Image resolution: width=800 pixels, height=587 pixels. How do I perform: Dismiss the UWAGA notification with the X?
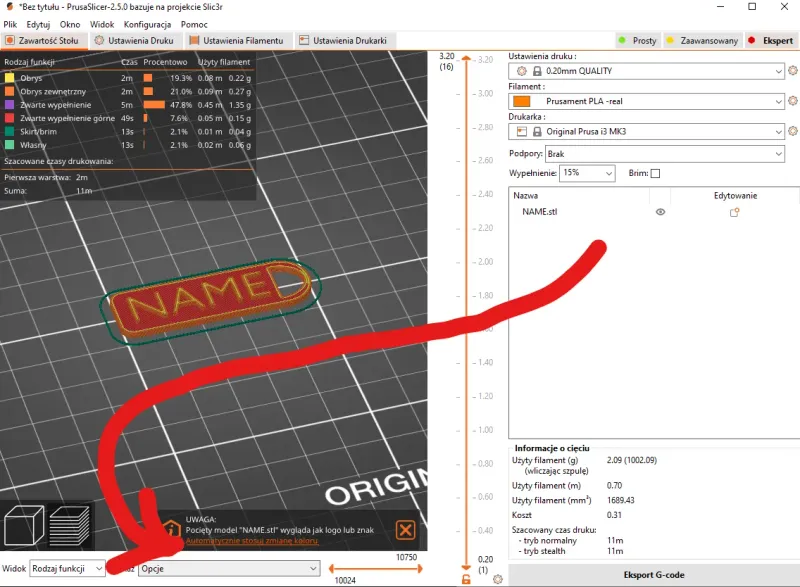pos(406,530)
